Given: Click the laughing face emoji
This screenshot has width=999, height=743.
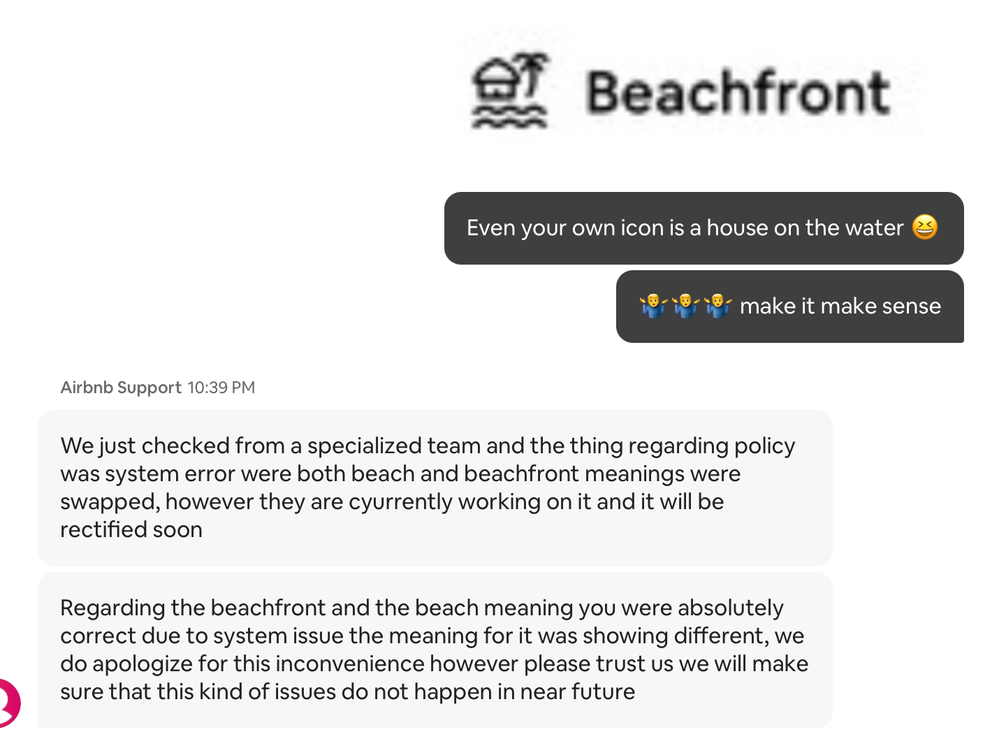Looking at the screenshot, I should [x=925, y=228].
